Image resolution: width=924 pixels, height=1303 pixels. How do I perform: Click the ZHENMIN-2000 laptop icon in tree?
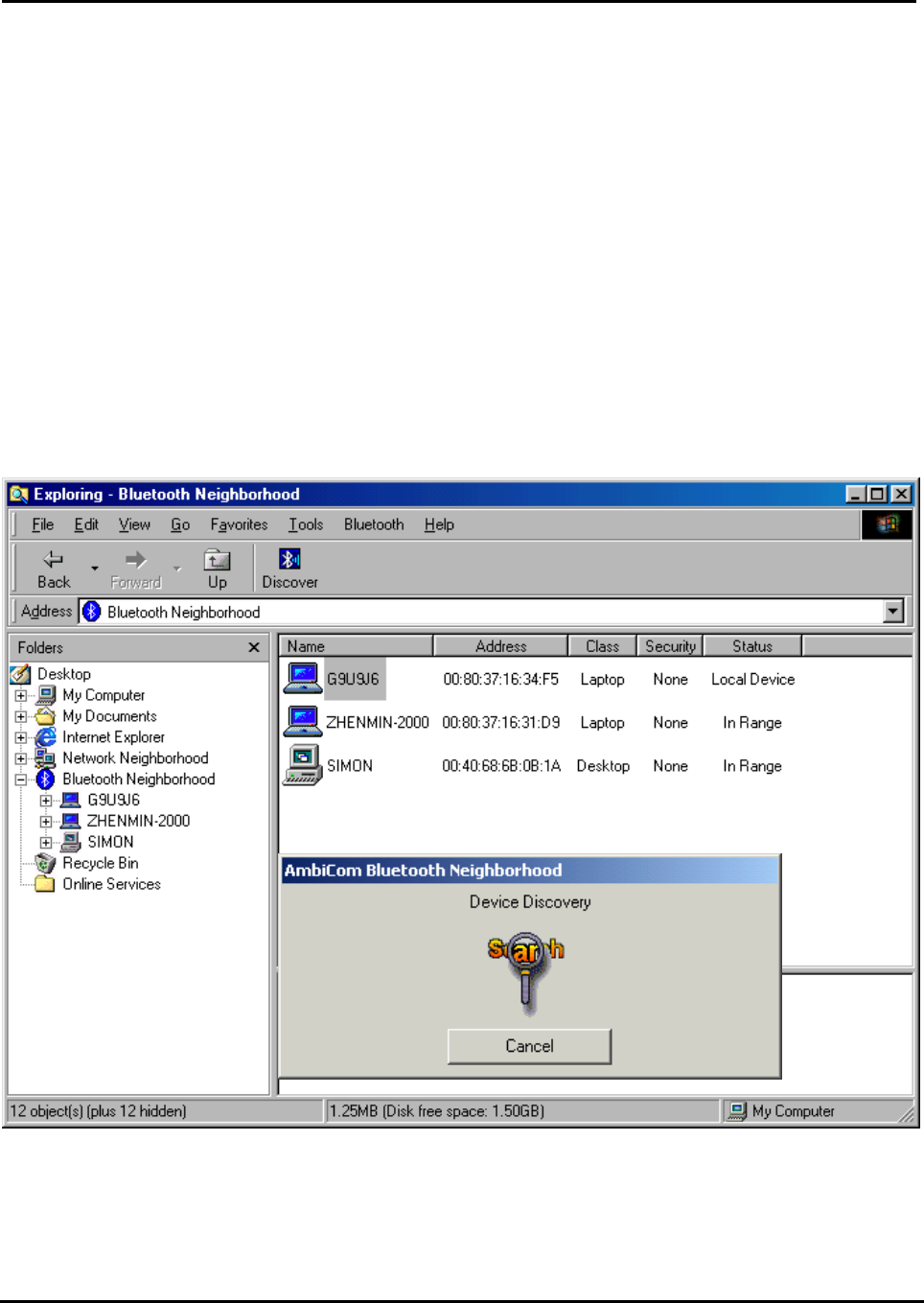71,821
